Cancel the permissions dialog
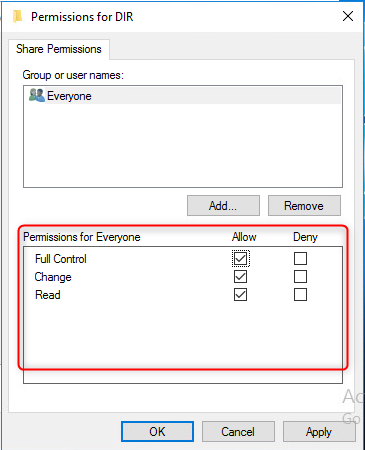This screenshot has height=450, width=365. (238, 432)
